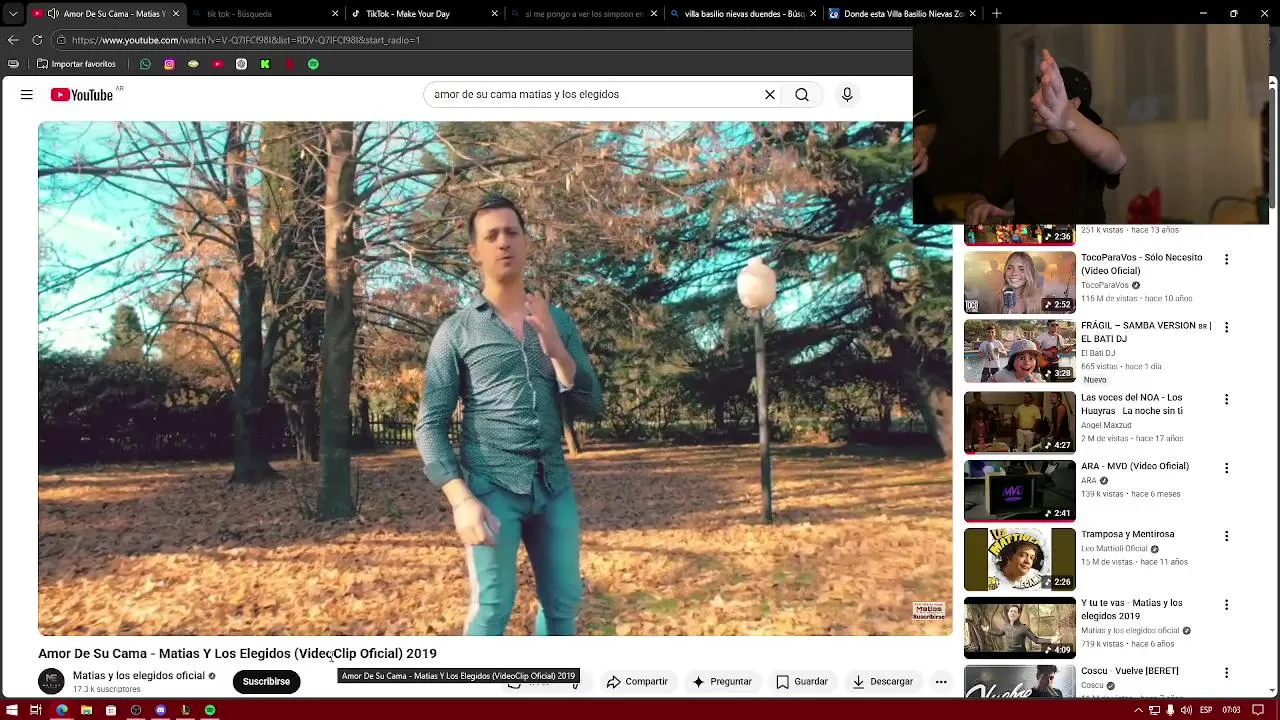Switch to 'si me pongo a ver los simpson' tab
Image resolution: width=1280 pixels, height=720 pixels.
click(583, 14)
